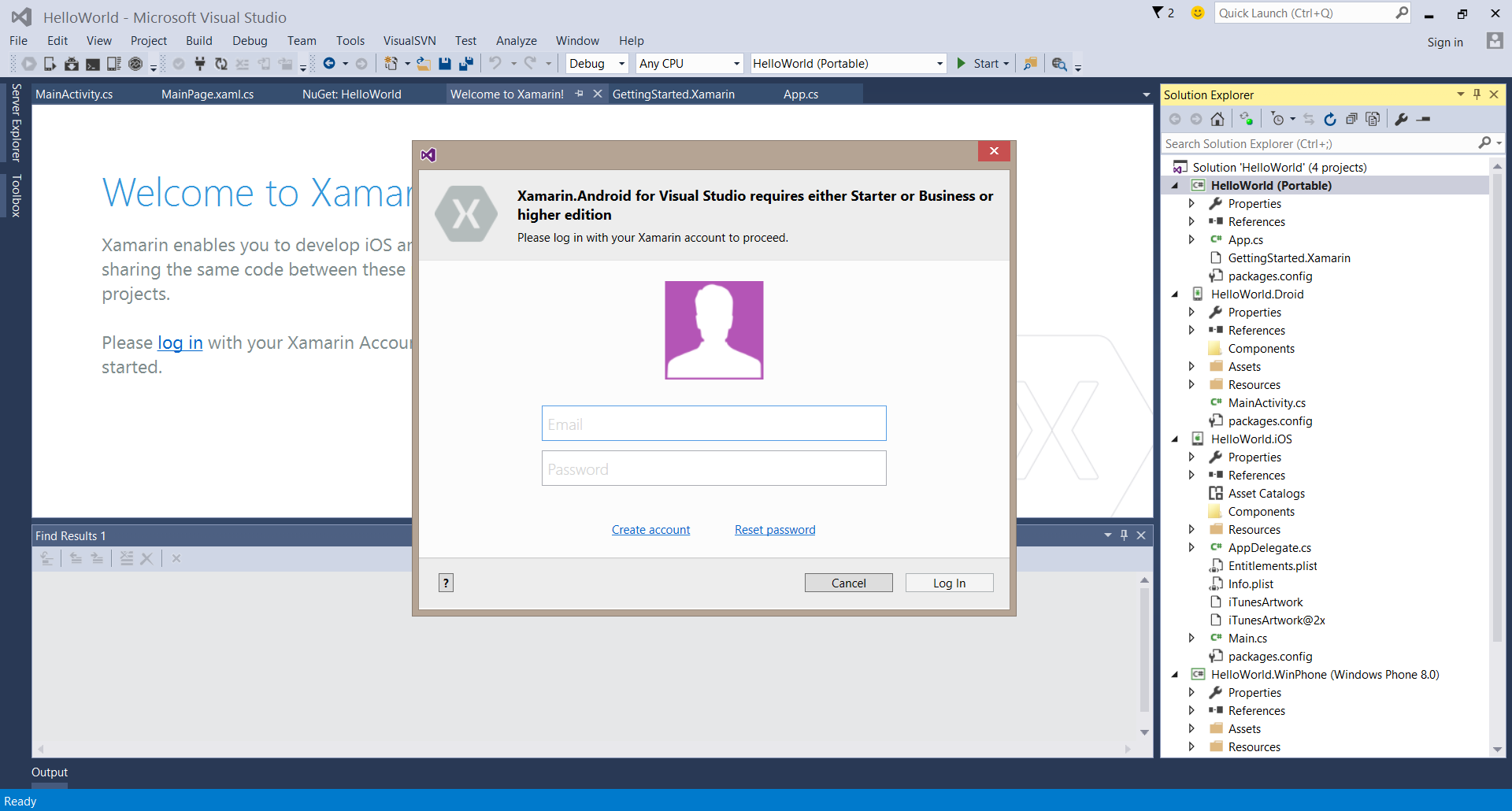Click the Email input field
The width and height of the screenshot is (1512, 811).
pos(714,424)
